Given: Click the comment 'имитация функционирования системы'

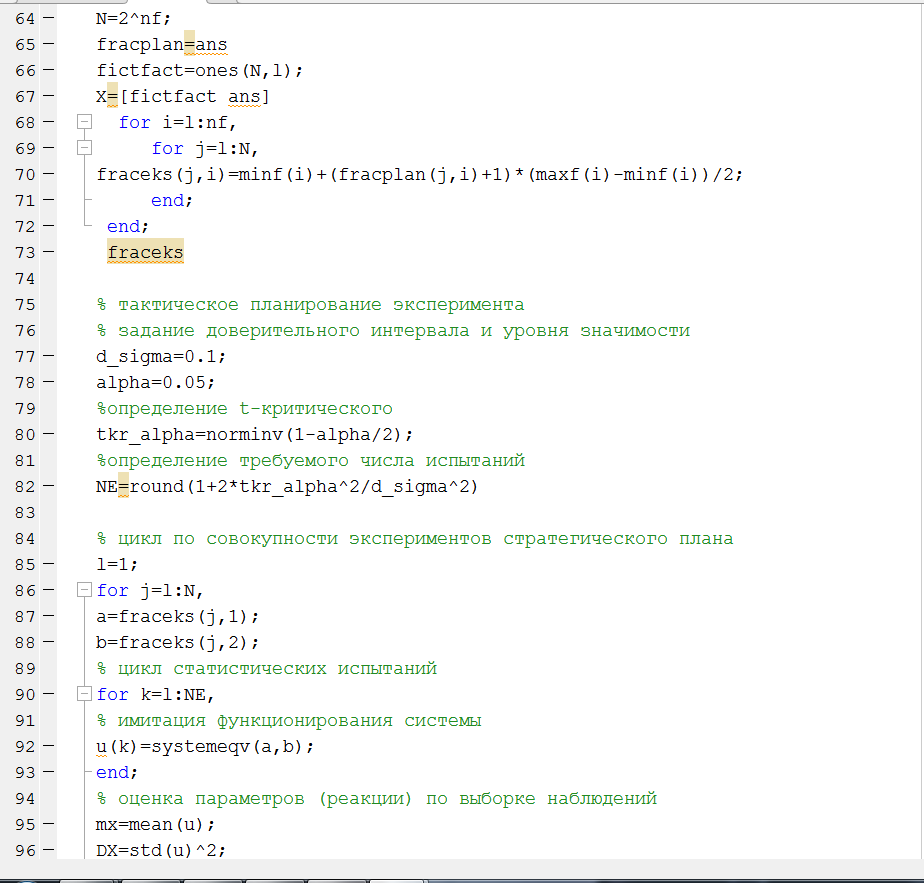Looking at the screenshot, I should click(299, 720).
